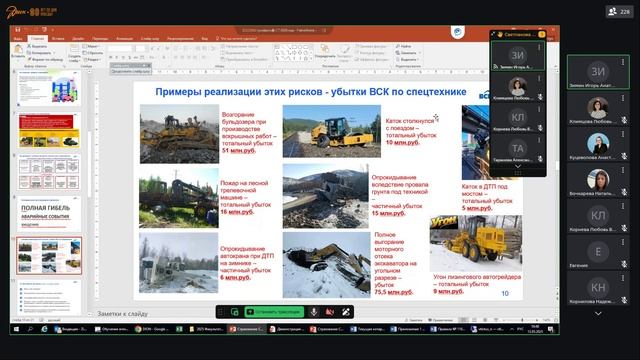The width and height of the screenshot is (640, 360).
Task: Open the participants count icon showing 228
Action: click(619, 11)
